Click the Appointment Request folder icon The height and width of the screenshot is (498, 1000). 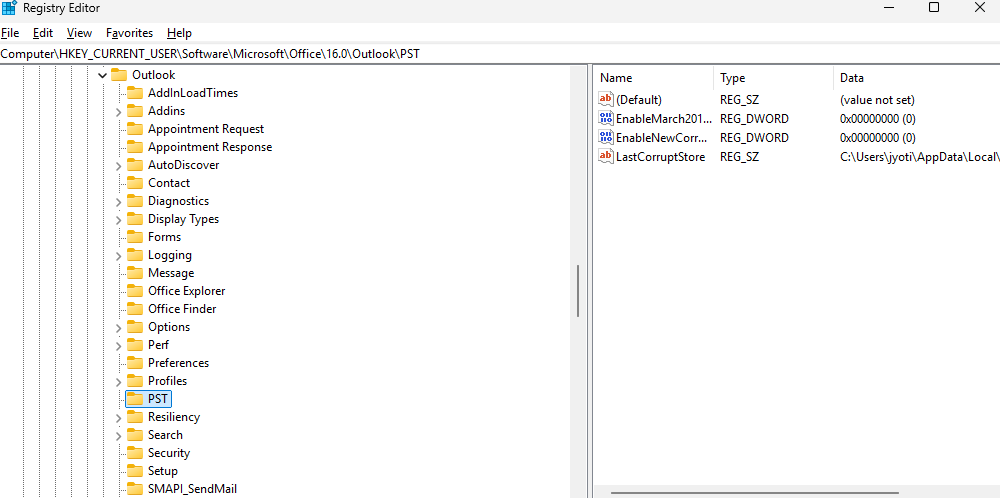(135, 129)
